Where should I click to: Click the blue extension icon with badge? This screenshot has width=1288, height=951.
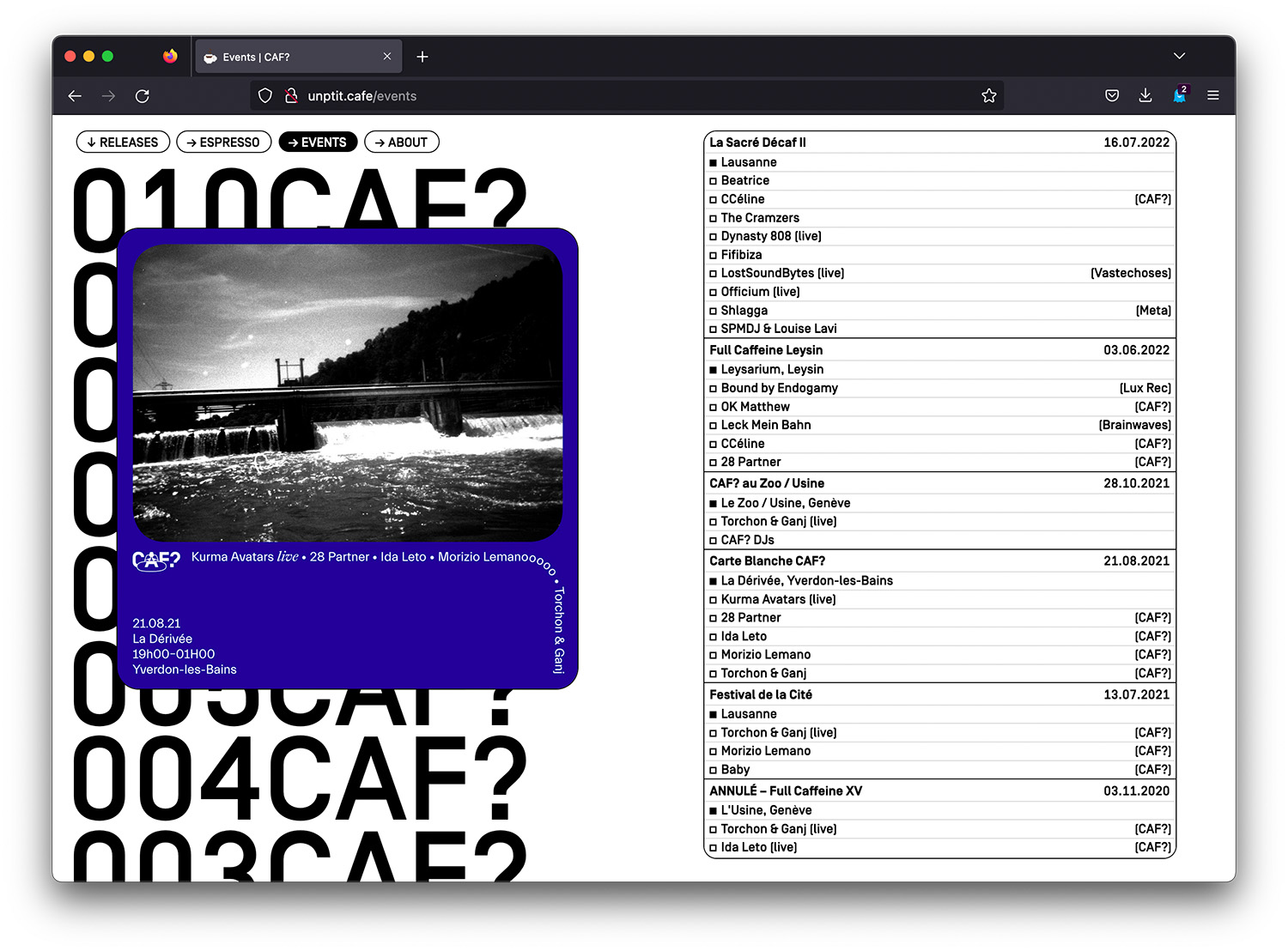[x=1180, y=96]
